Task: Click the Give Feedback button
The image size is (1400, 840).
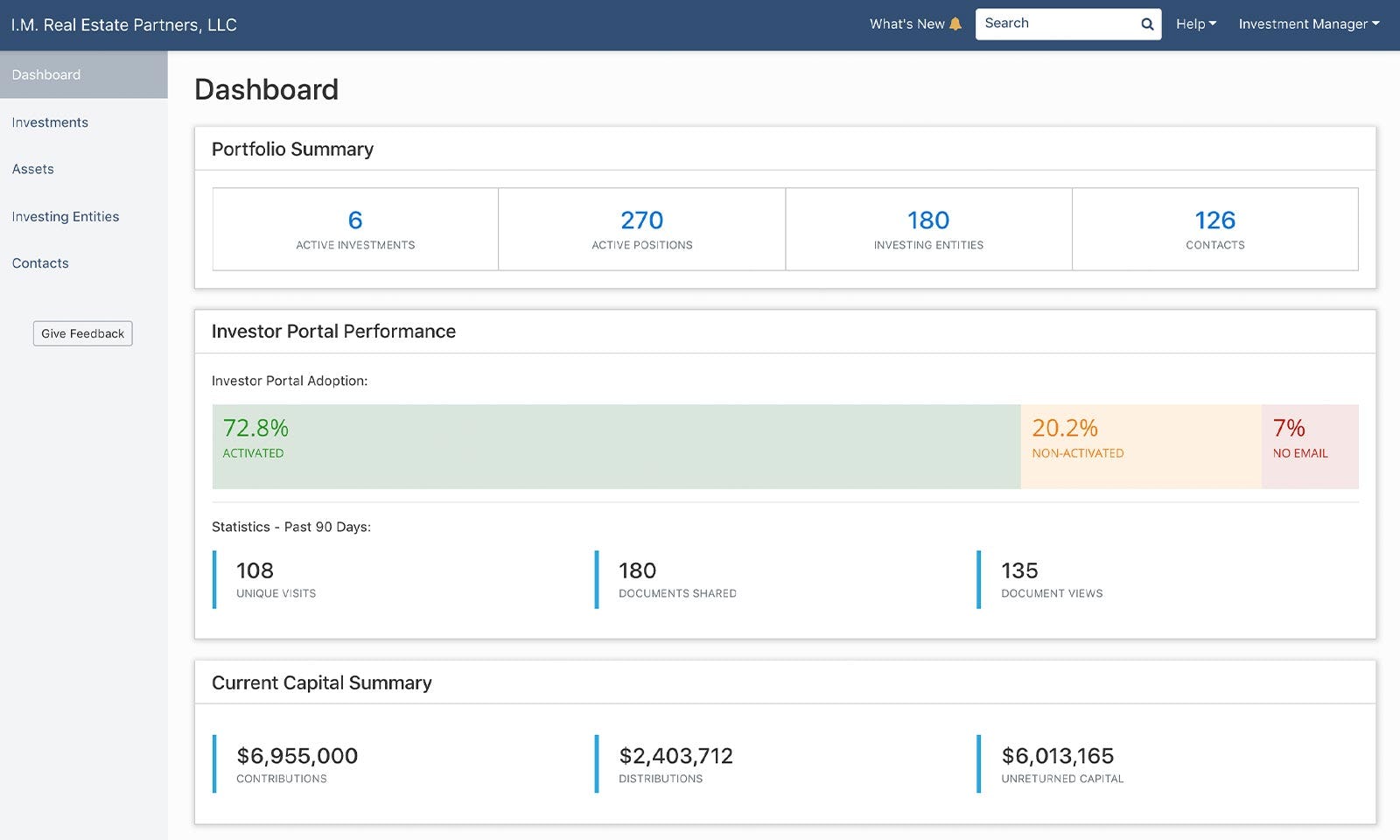Action: [x=83, y=333]
